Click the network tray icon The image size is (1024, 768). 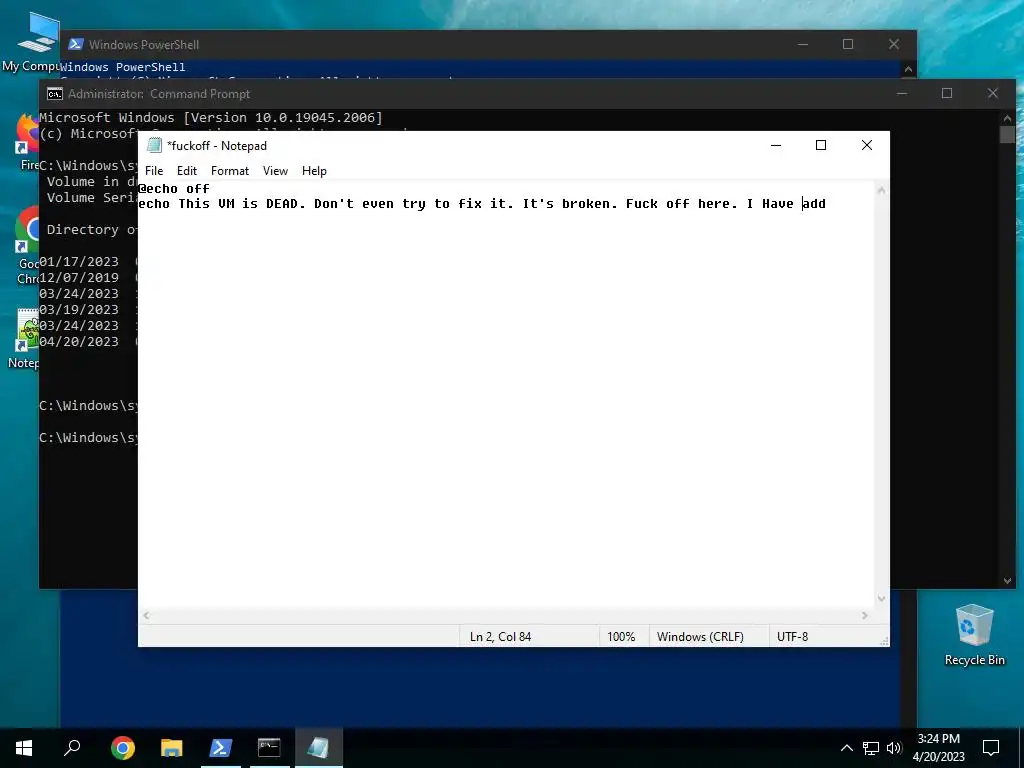(871, 748)
